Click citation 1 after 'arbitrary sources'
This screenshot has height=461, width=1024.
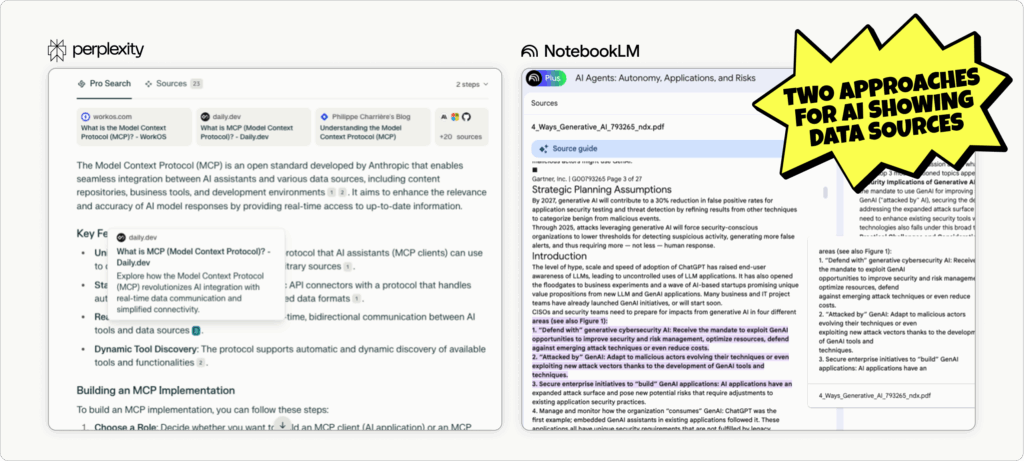pyautogui.click(x=347, y=266)
